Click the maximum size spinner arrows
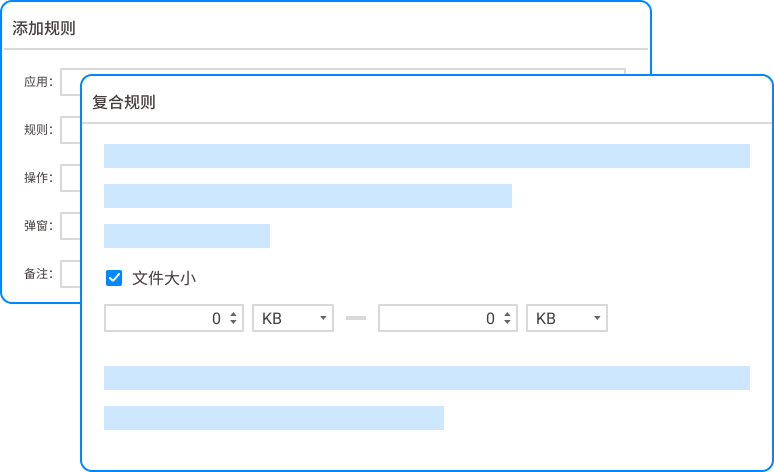This screenshot has width=774, height=472. pos(507,318)
